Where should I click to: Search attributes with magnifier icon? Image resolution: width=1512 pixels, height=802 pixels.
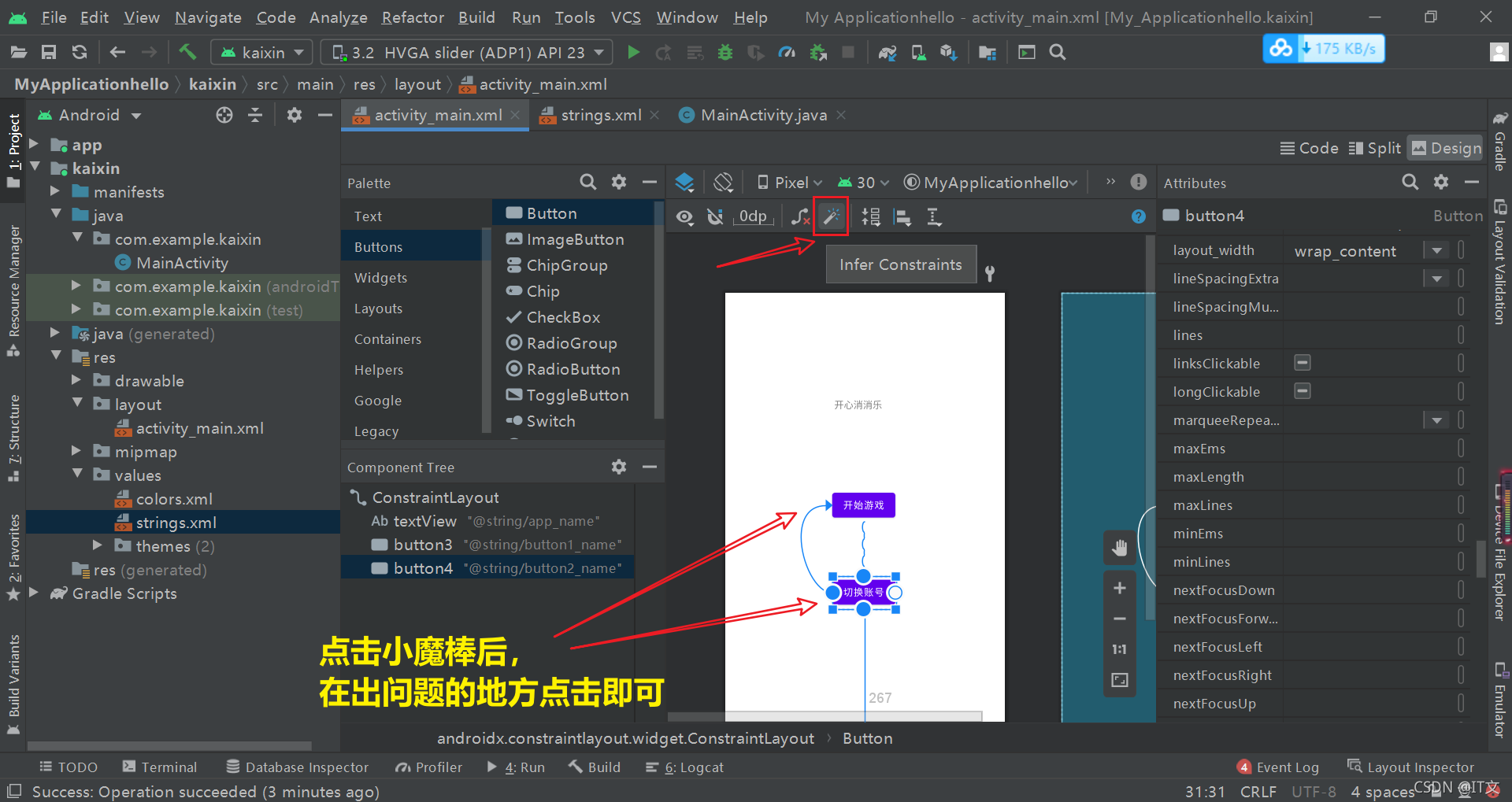point(1410,182)
